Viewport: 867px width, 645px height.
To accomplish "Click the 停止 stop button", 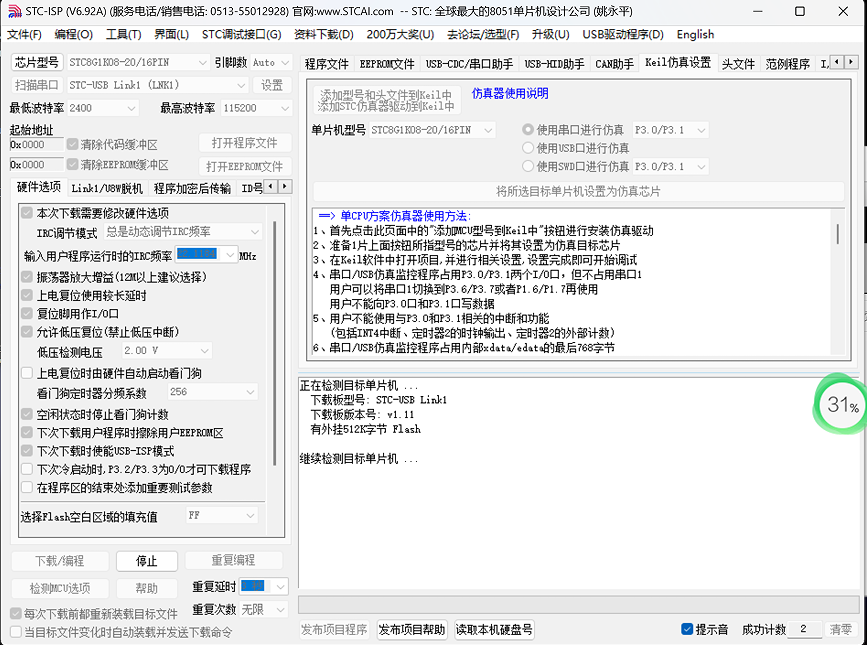I will (x=147, y=561).
